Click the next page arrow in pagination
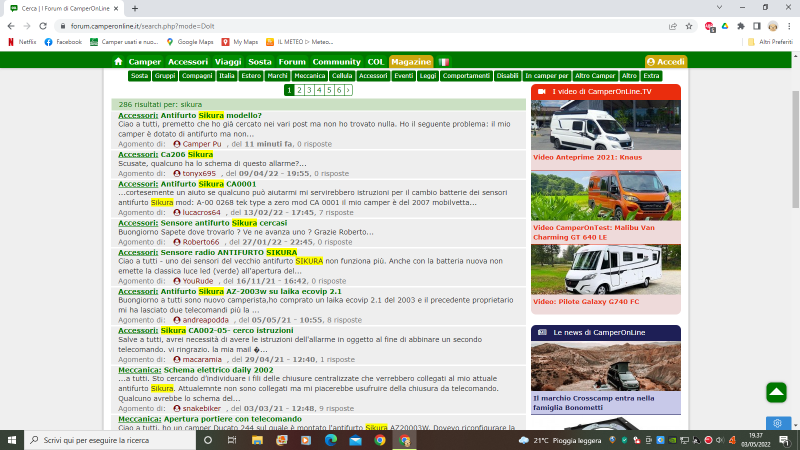800x450 pixels. pyautogui.click(x=348, y=90)
